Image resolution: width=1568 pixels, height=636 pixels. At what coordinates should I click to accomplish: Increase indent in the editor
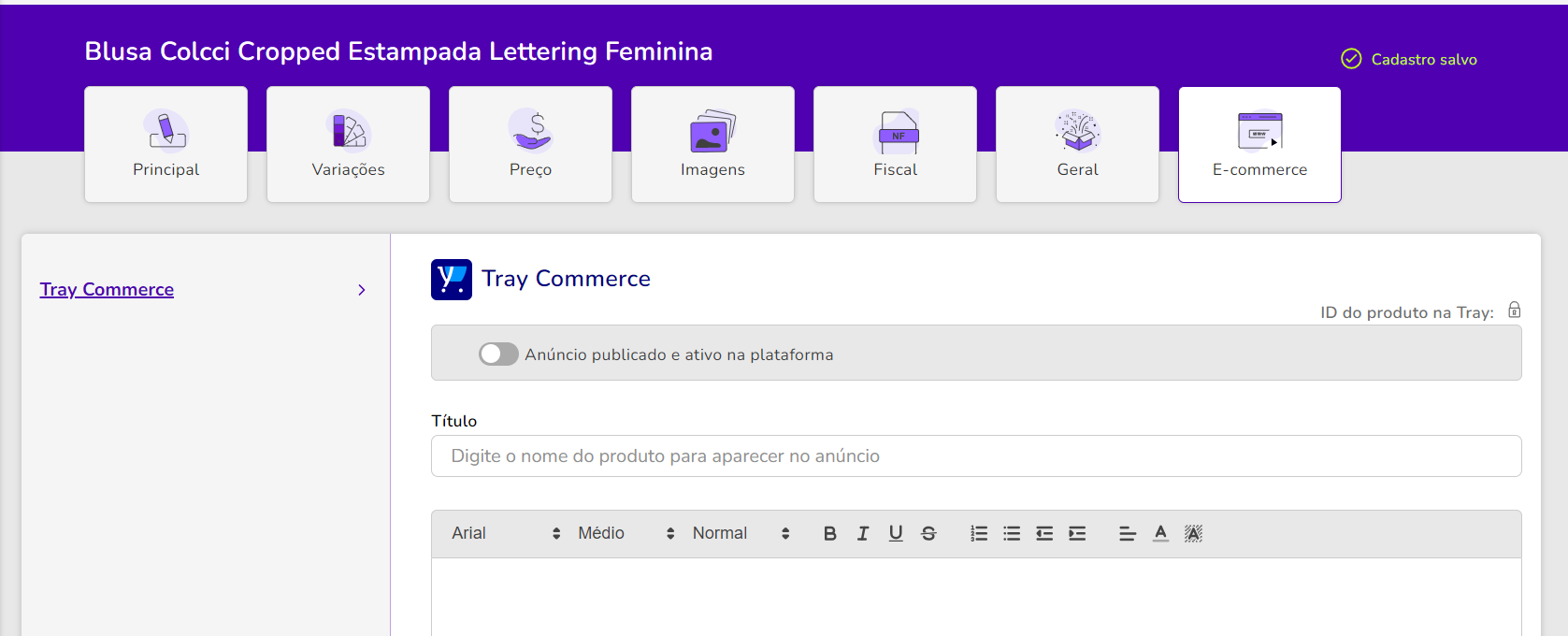coord(1077,533)
